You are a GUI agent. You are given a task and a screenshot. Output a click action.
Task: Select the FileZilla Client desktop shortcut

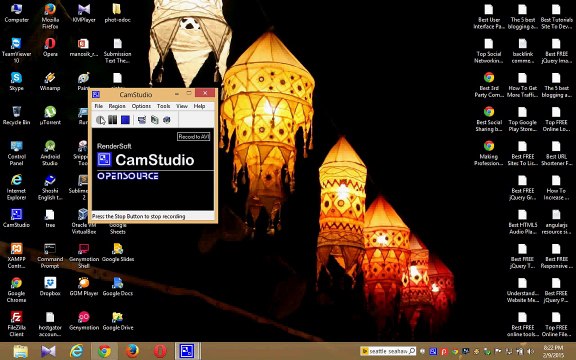pos(17,324)
